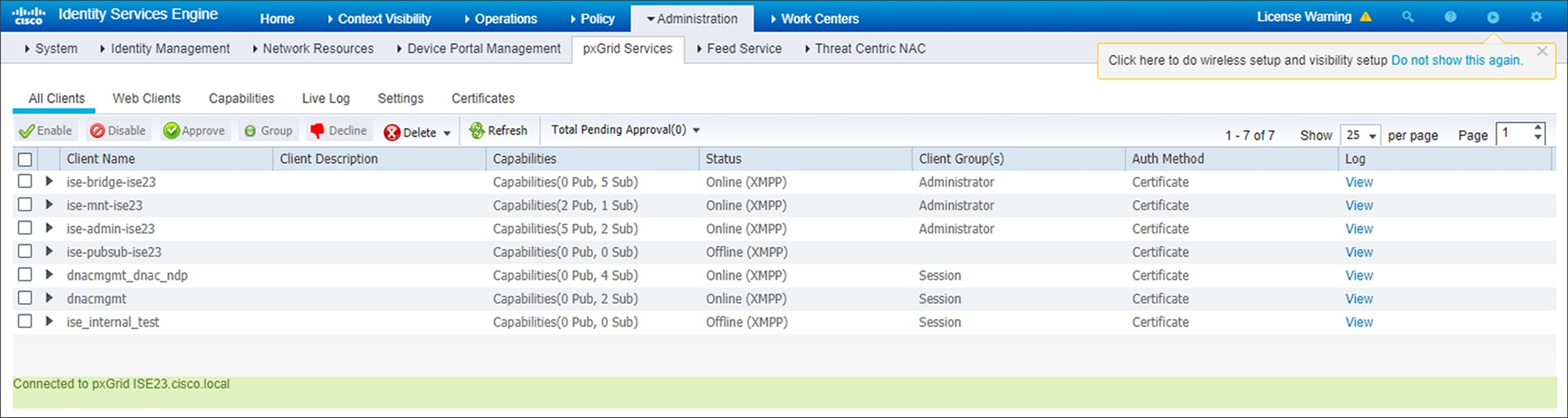Open the Device Portal Management submenu
Screen dimensions: 1568x418
click(x=479, y=49)
